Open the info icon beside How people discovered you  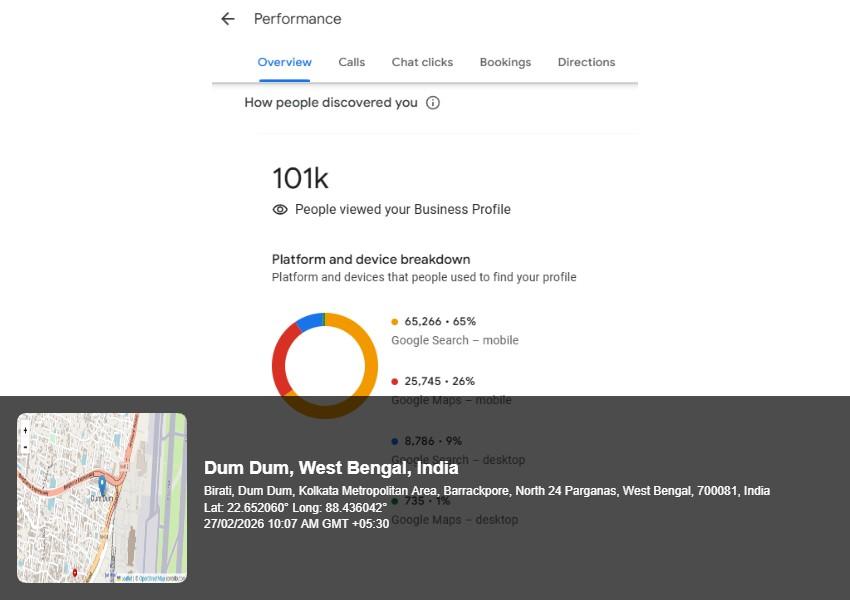coord(433,103)
